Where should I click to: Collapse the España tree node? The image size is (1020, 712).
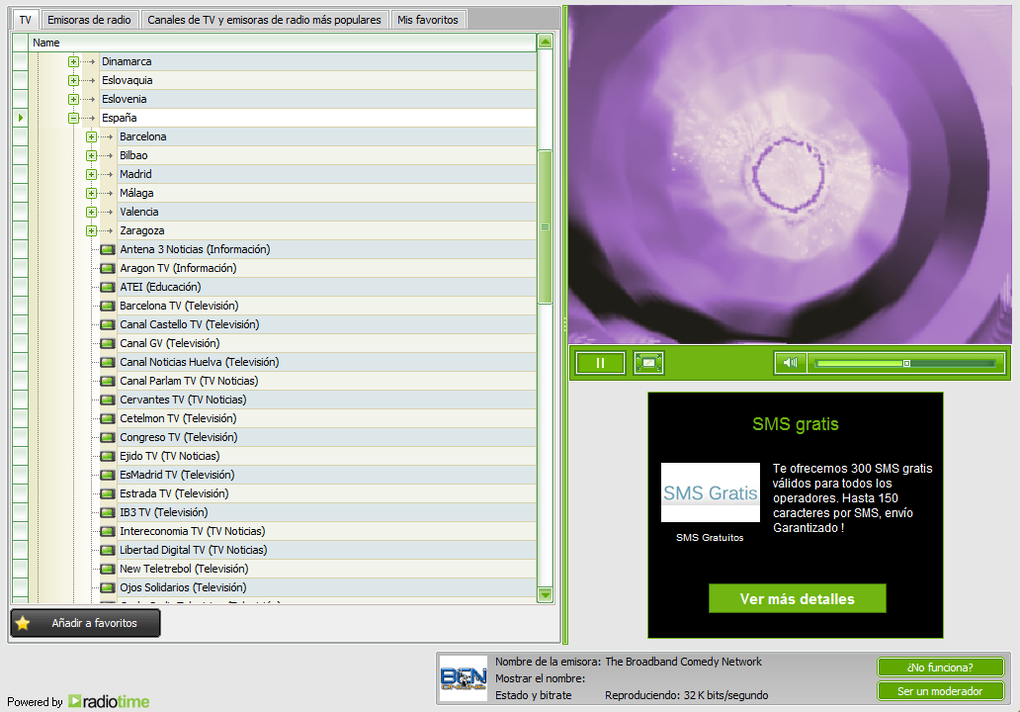point(74,118)
